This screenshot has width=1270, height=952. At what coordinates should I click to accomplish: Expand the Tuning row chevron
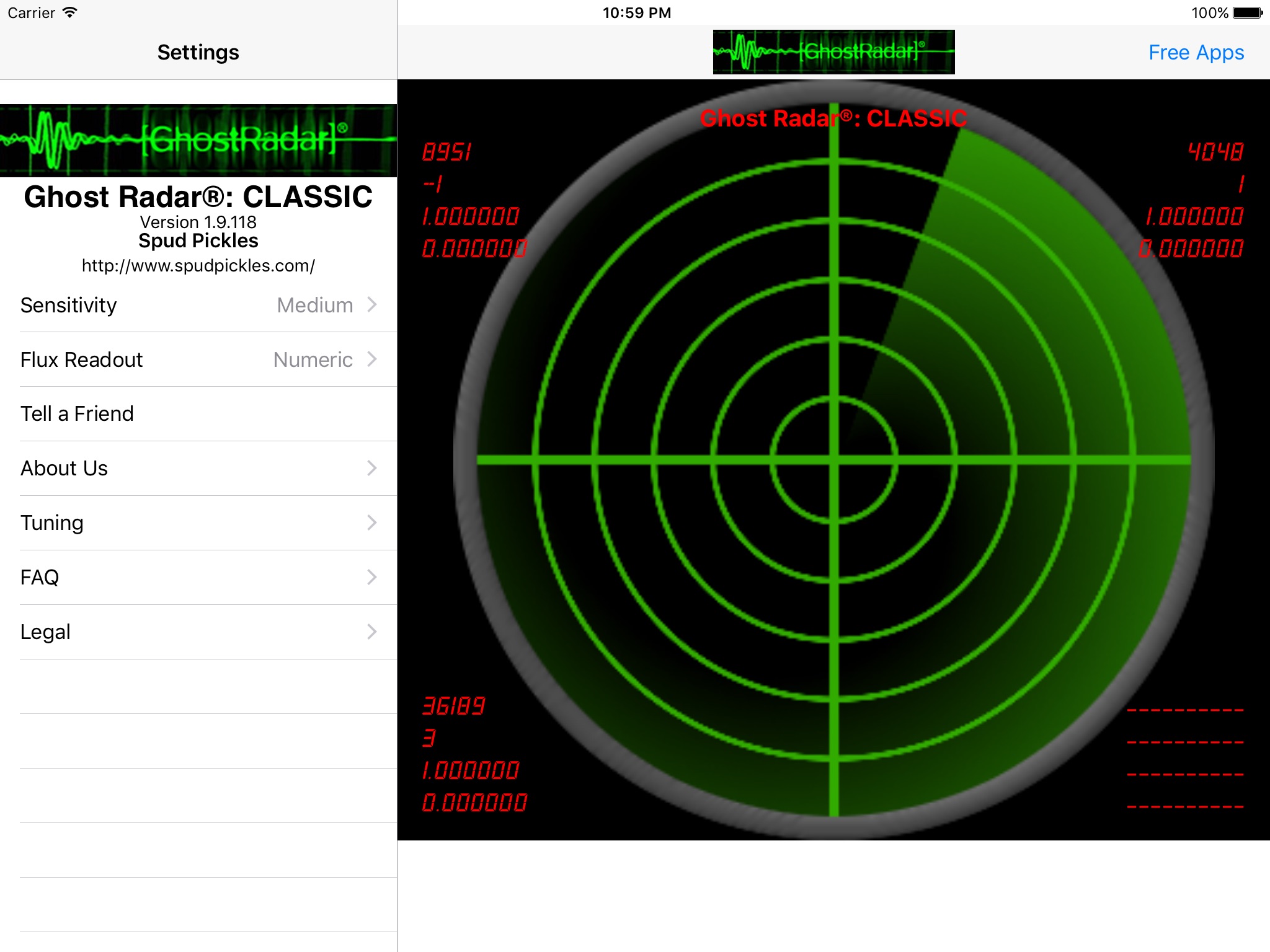coord(372,522)
